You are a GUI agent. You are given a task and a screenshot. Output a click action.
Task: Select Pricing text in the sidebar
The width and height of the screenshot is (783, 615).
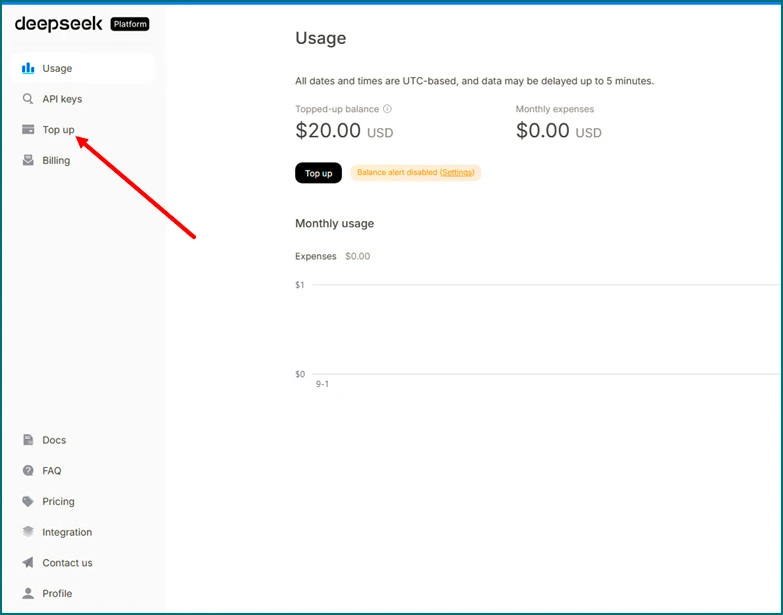58,502
